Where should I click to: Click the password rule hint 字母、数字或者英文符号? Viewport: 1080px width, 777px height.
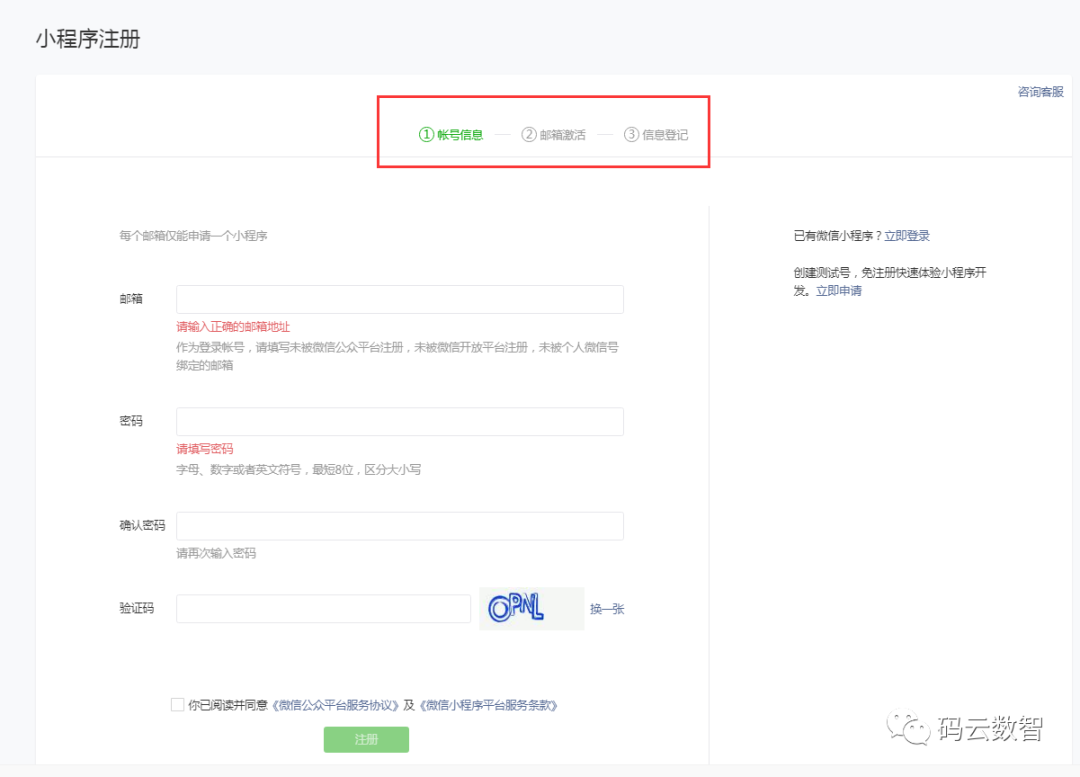click(298, 470)
